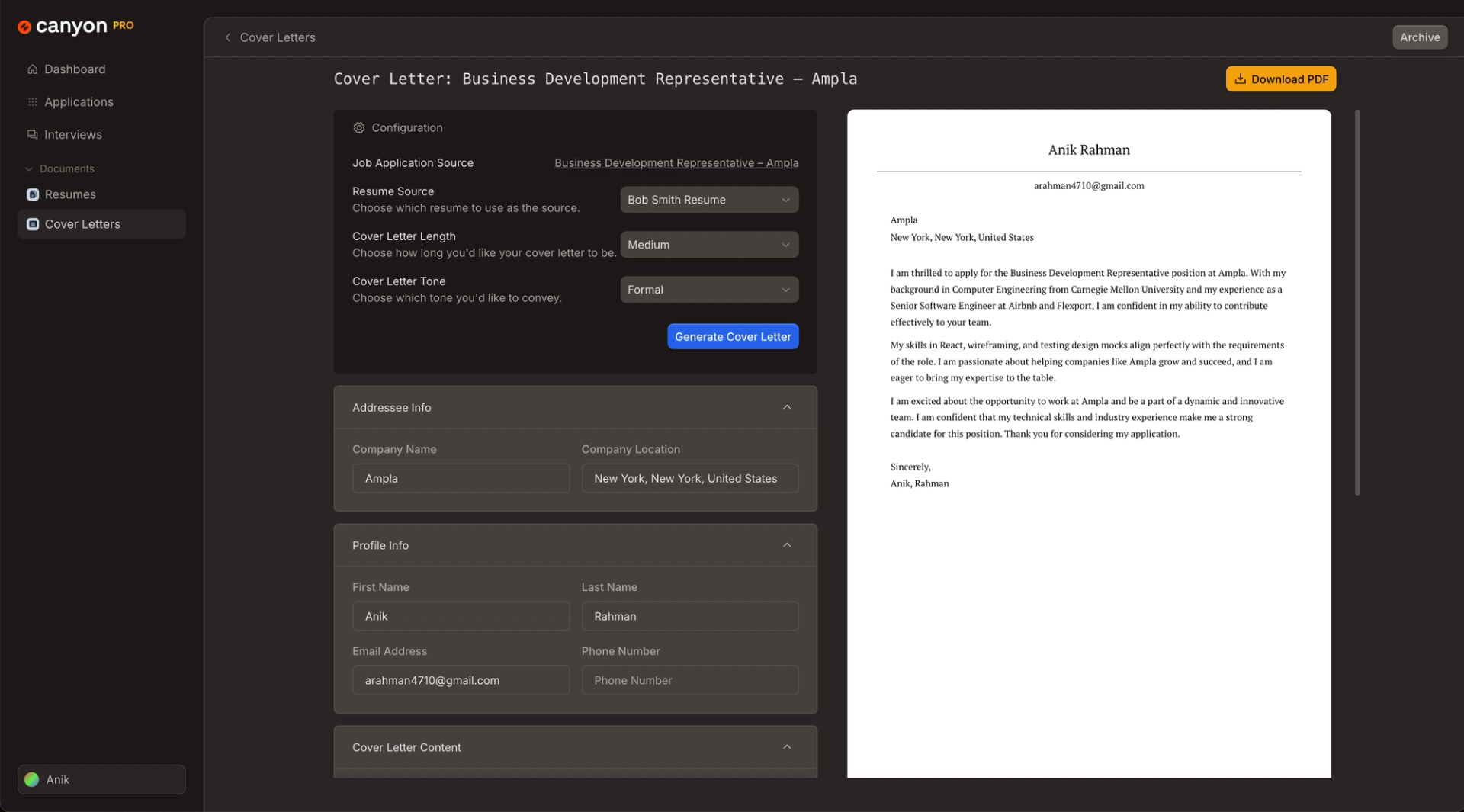Collapse the Addressee Info section
This screenshot has width=1464, height=812.
(x=787, y=408)
